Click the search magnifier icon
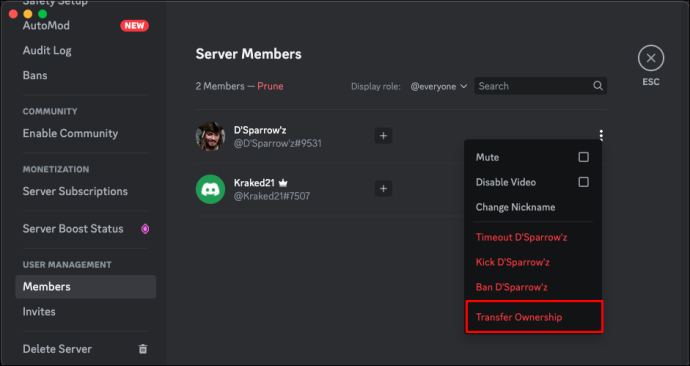This screenshot has height=366, width=690. click(x=598, y=86)
